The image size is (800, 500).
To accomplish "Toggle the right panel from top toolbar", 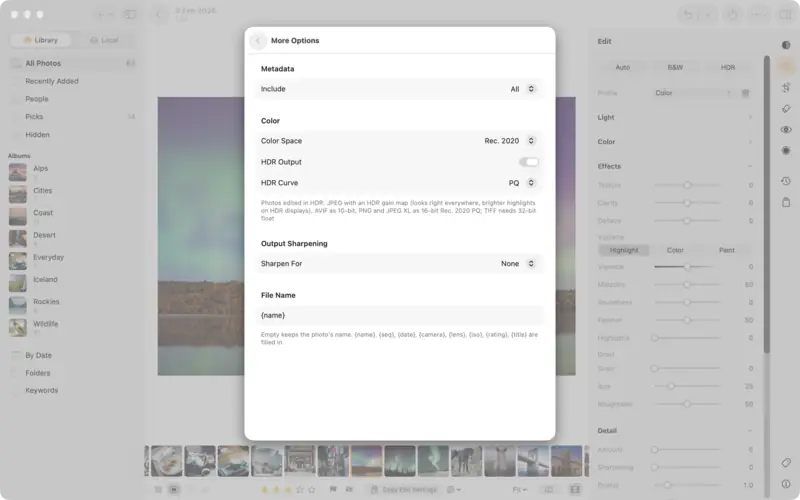I will coord(786,15).
